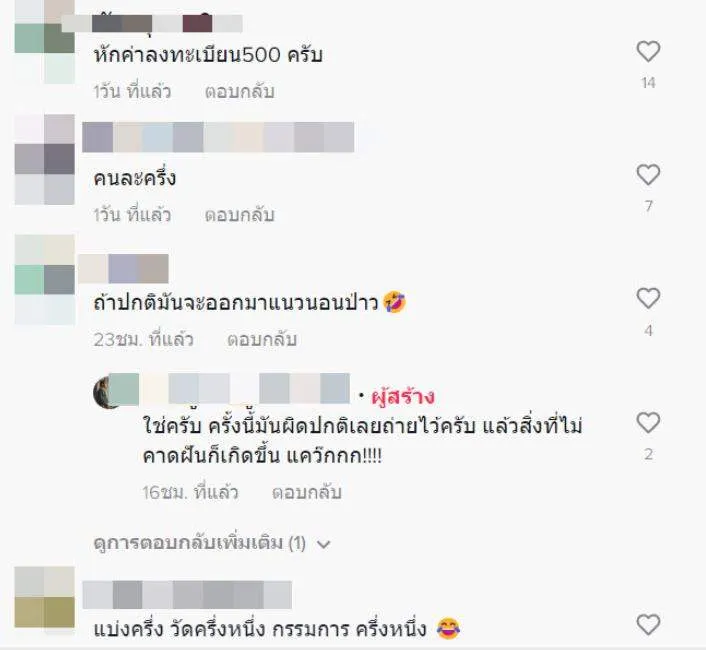Like the comment about 500 registration fee

point(648,51)
